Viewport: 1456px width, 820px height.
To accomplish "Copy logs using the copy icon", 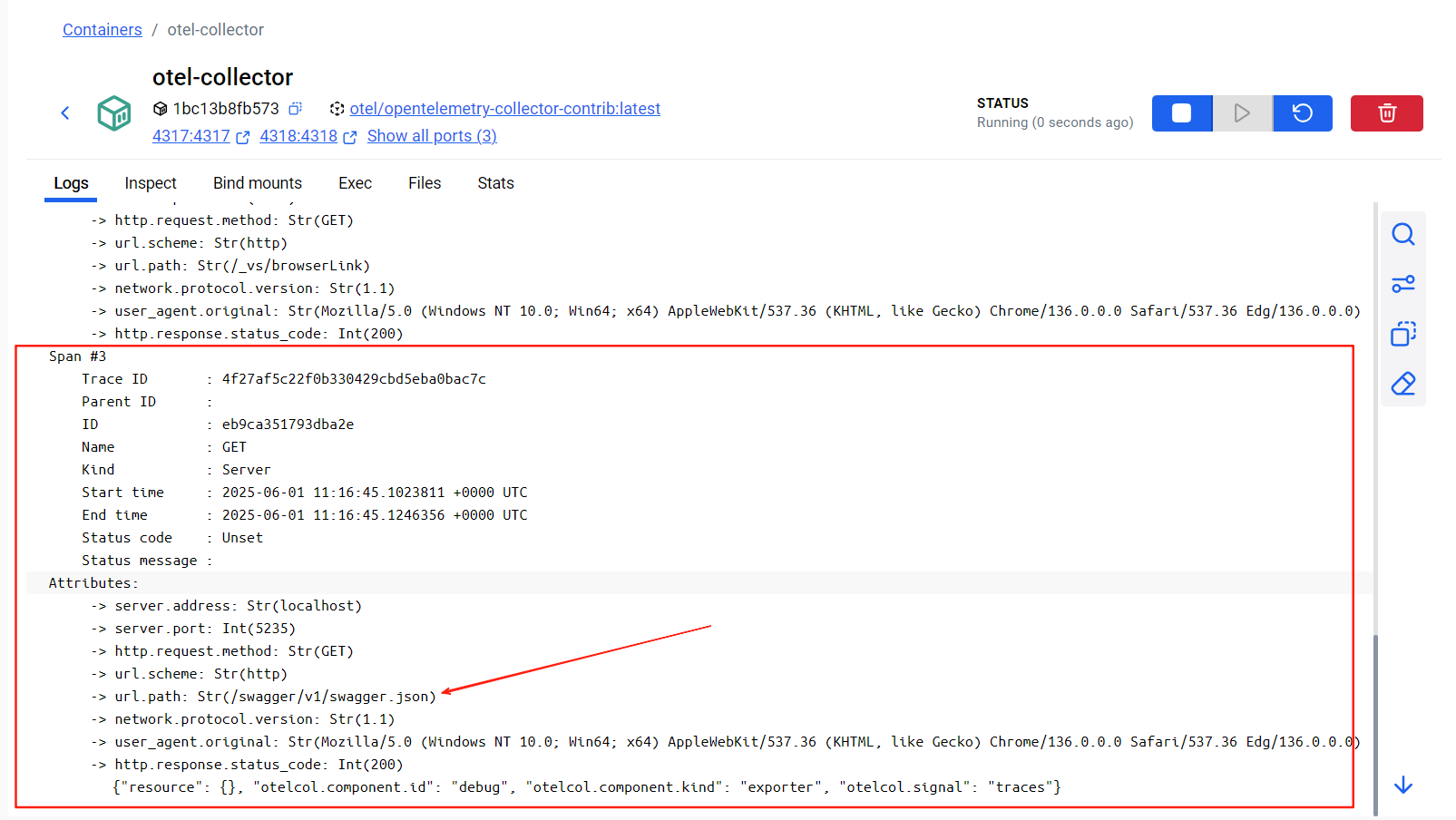I will pyautogui.click(x=1403, y=334).
